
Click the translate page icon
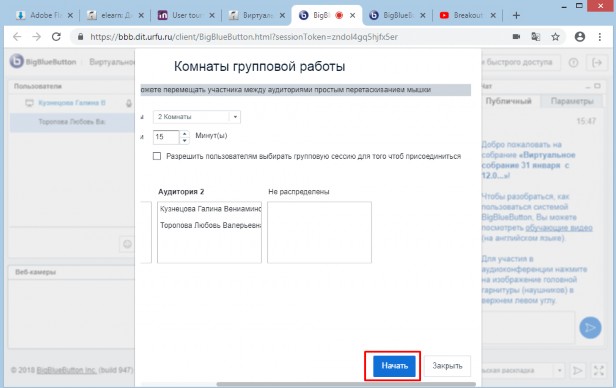[x=535, y=37]
